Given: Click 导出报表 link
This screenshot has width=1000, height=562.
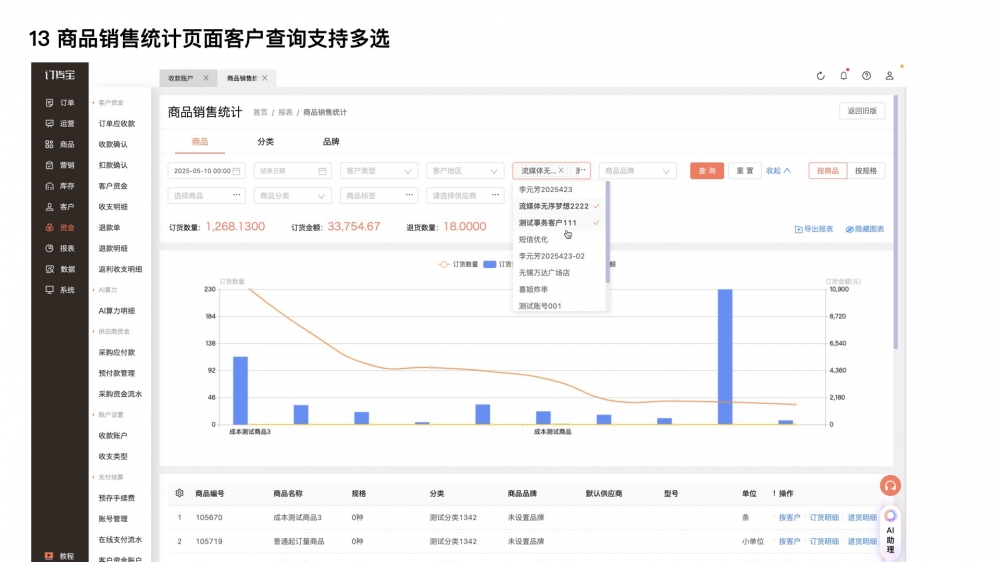Looking at the screenshot, I should click(x=814, y=229).
